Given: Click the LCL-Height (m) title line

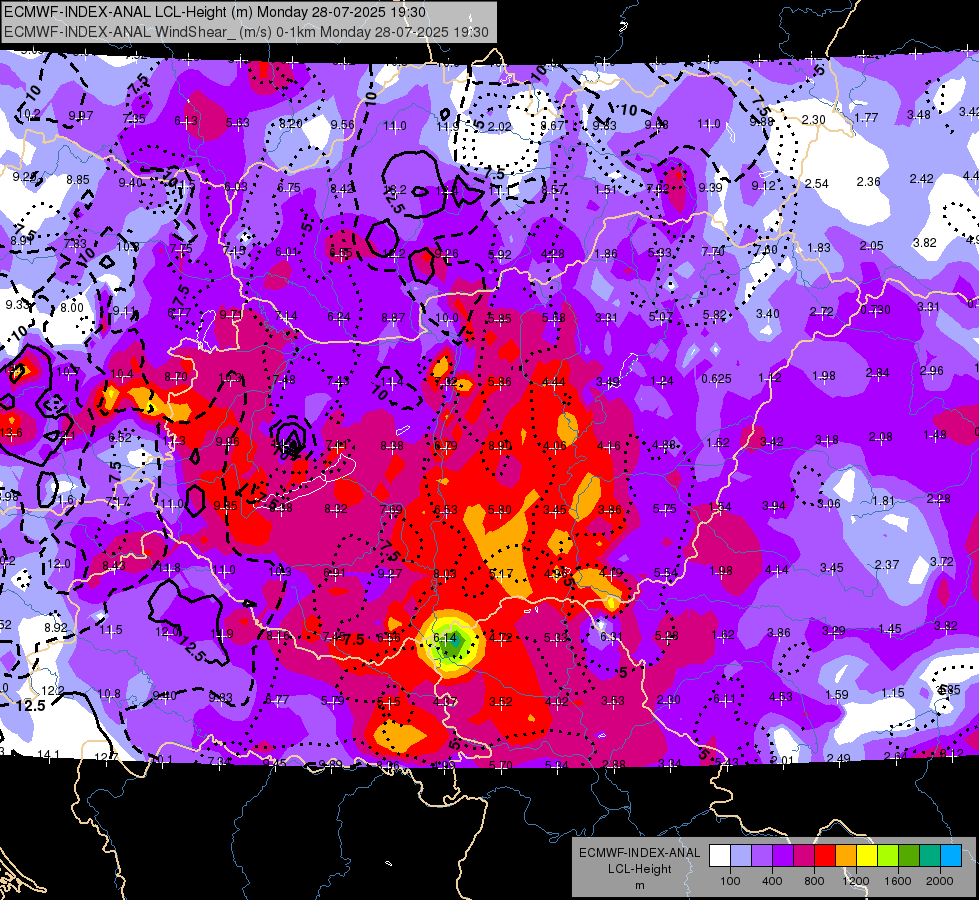Looking at the screenshot, I should [x=215, y=12].
